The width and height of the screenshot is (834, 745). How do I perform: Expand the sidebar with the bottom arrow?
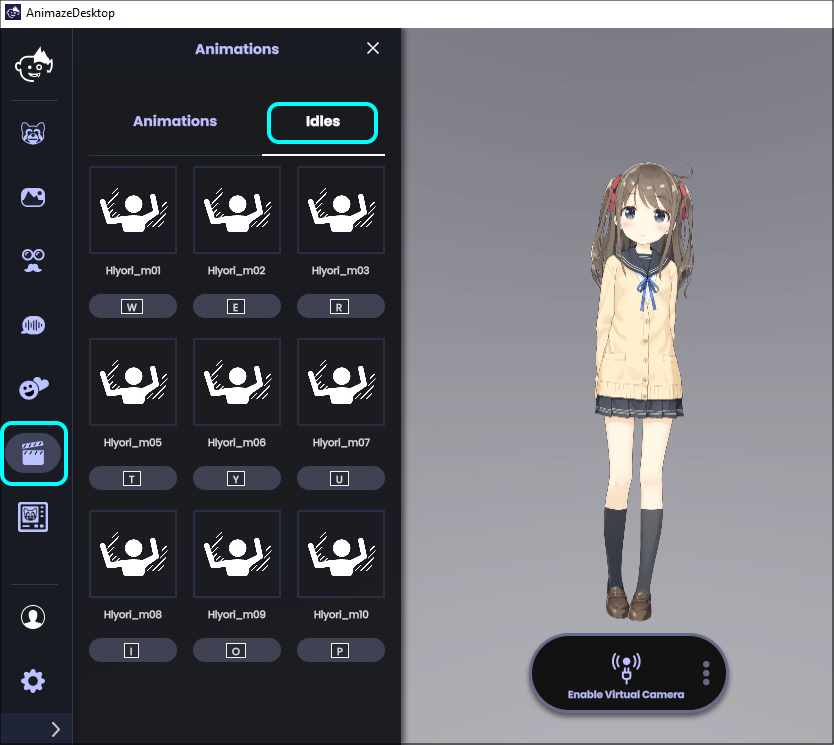(55, 729)
